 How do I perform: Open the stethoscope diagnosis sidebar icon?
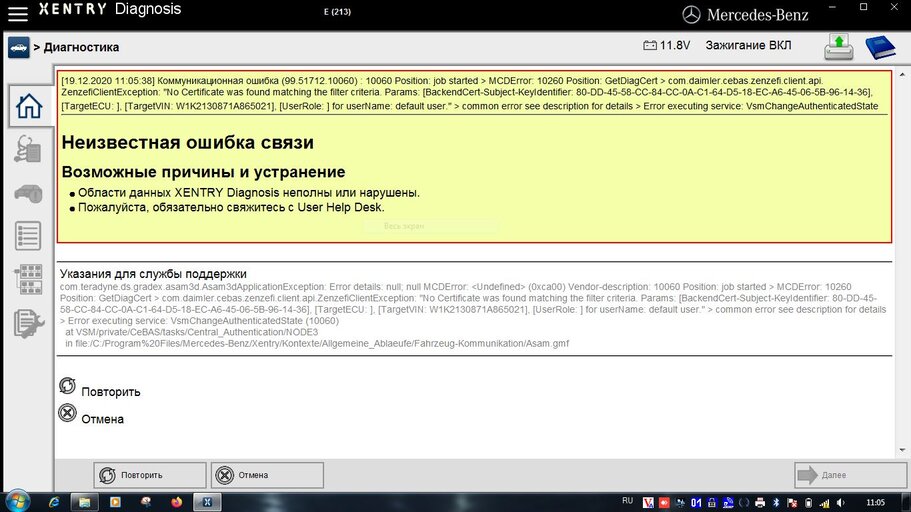click(x=28, y=149)
